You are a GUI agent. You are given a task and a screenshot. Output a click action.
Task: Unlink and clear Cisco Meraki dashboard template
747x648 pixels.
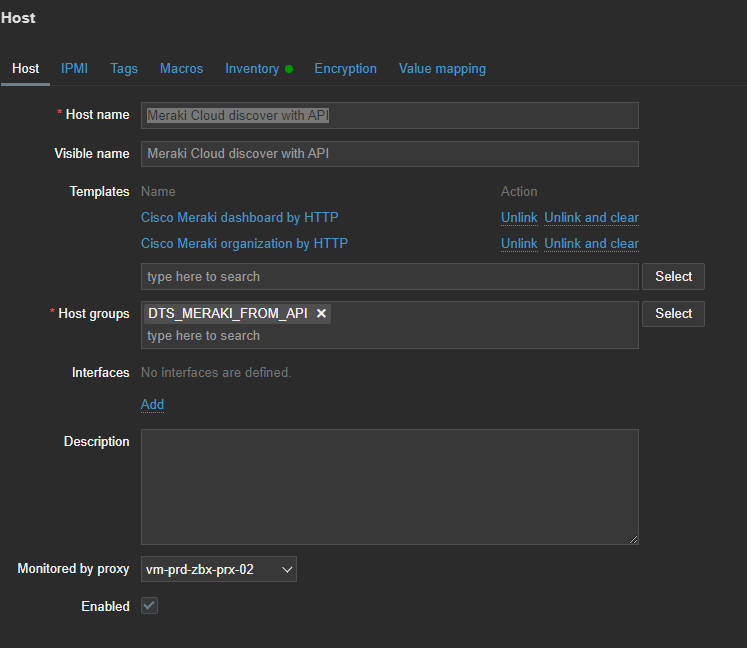pos(591,218)
